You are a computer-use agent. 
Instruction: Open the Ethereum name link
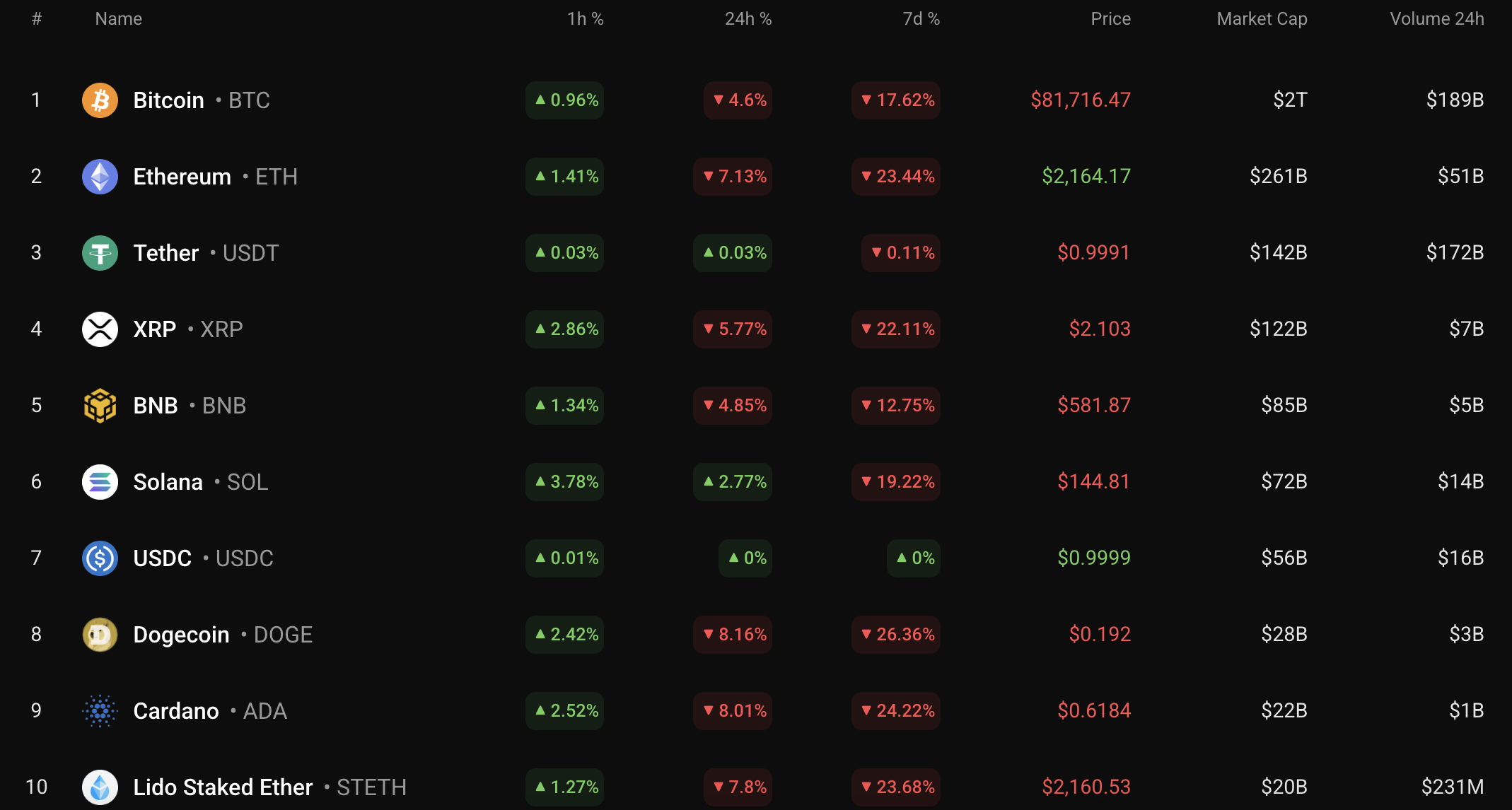tap(182, 177)
